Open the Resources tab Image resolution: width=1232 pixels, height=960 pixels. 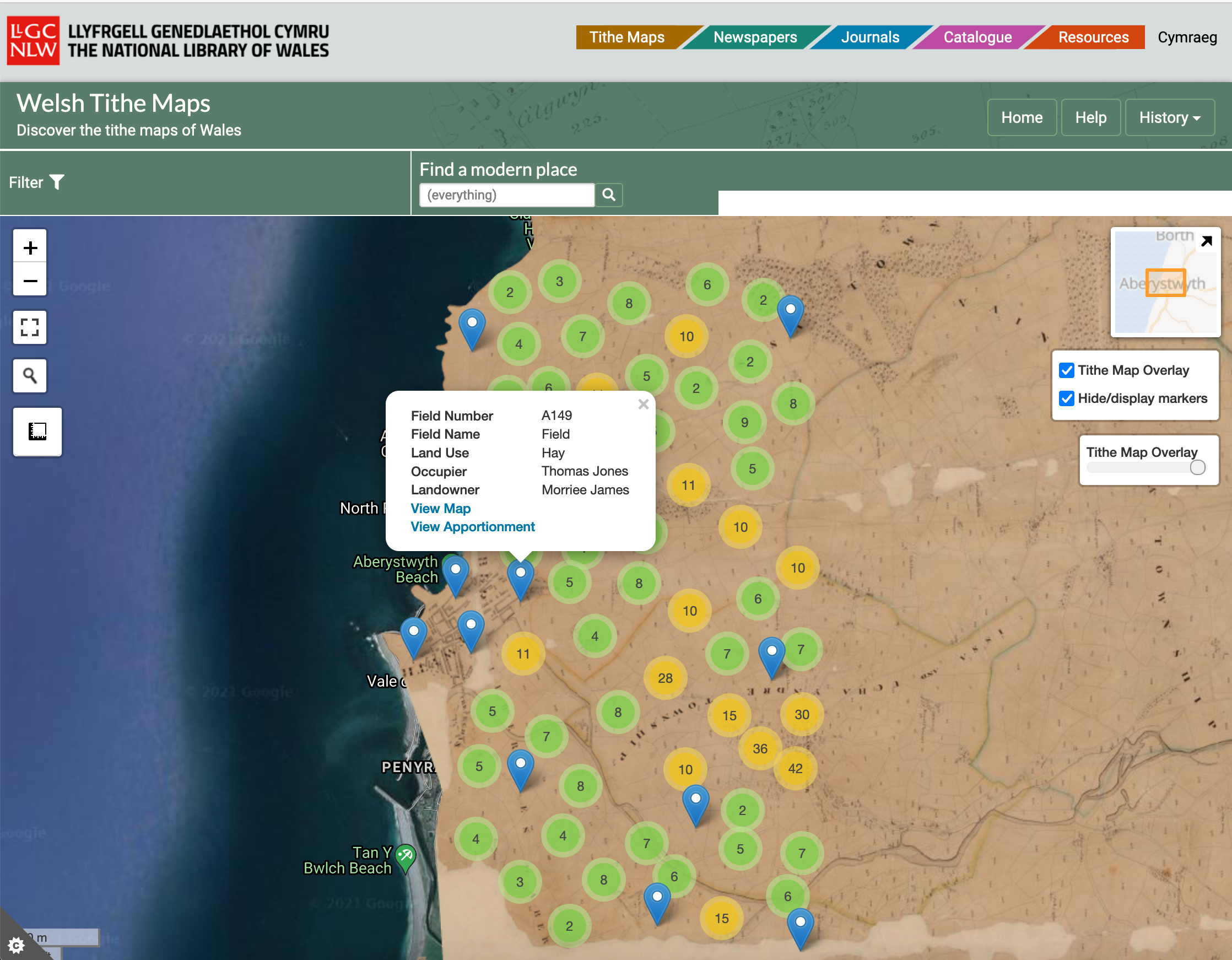point(1093,37)
